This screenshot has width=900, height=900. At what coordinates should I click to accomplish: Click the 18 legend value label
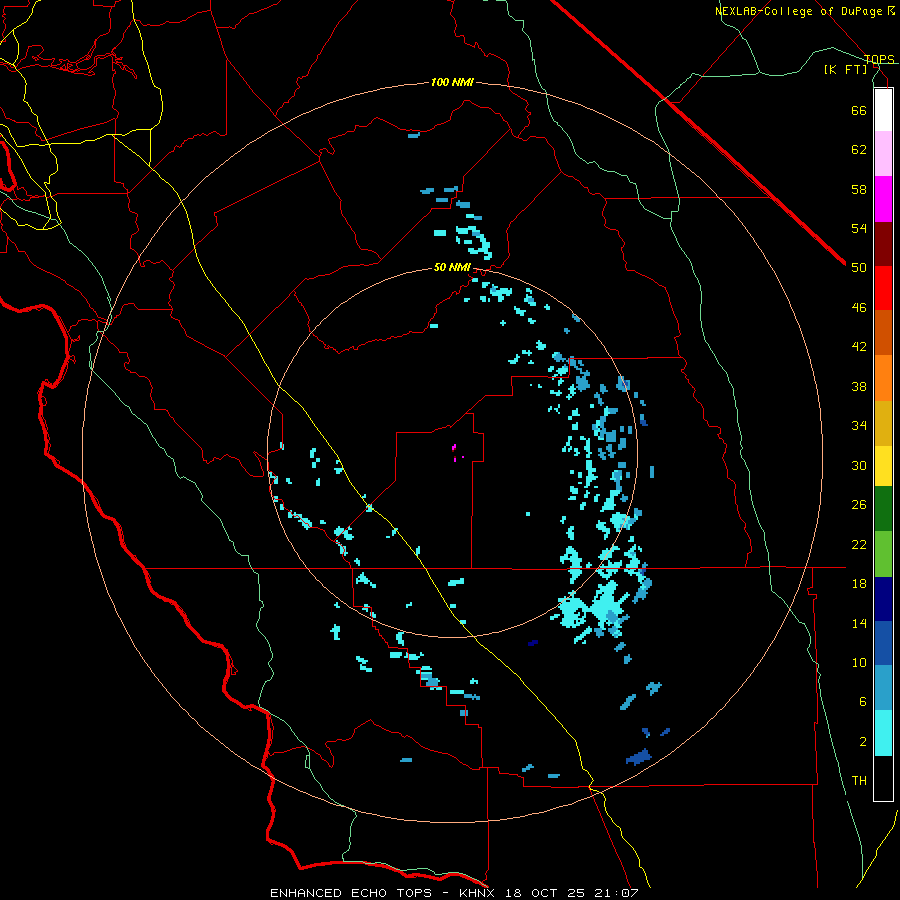(x=859, y=584)
